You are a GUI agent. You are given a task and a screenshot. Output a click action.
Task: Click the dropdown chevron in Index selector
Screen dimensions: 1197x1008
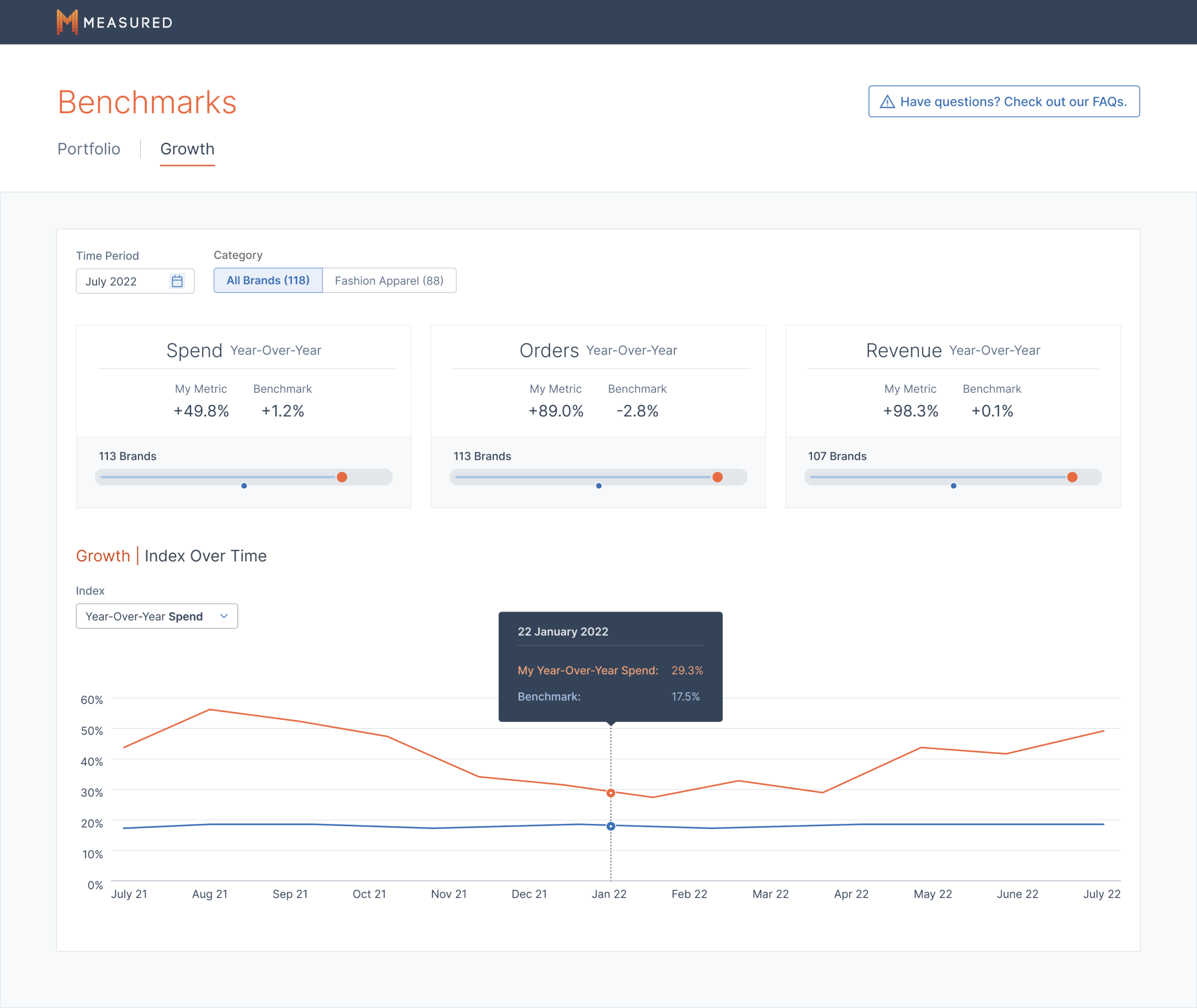click(224, 616)
